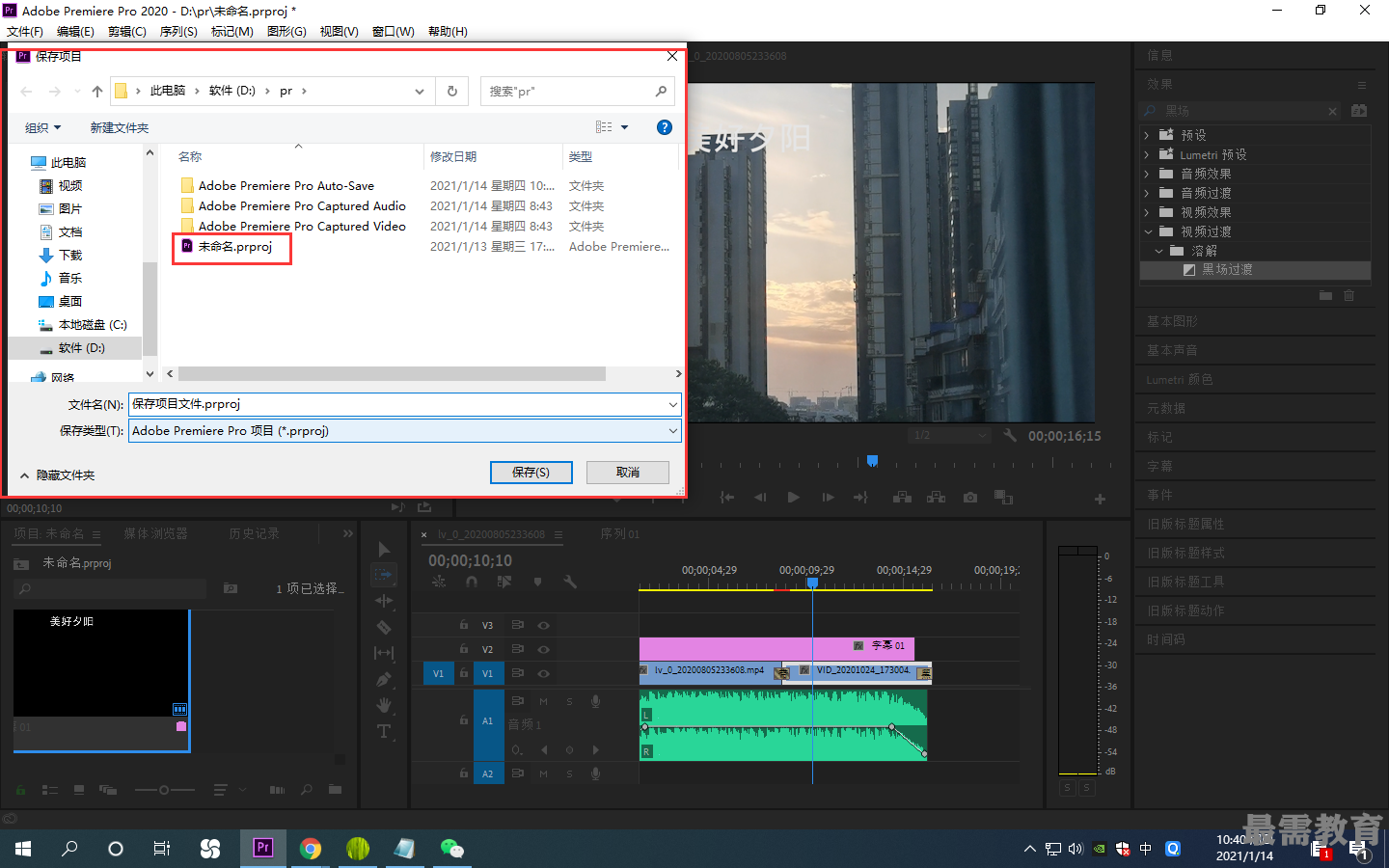Open the save dialog help button

tap(664, 127)
